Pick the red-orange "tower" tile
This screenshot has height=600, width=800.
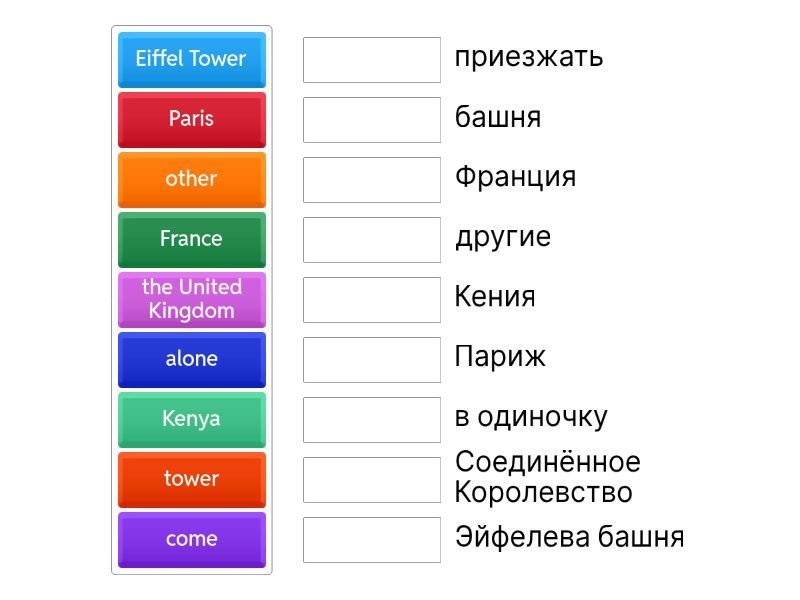coord(191,479)
